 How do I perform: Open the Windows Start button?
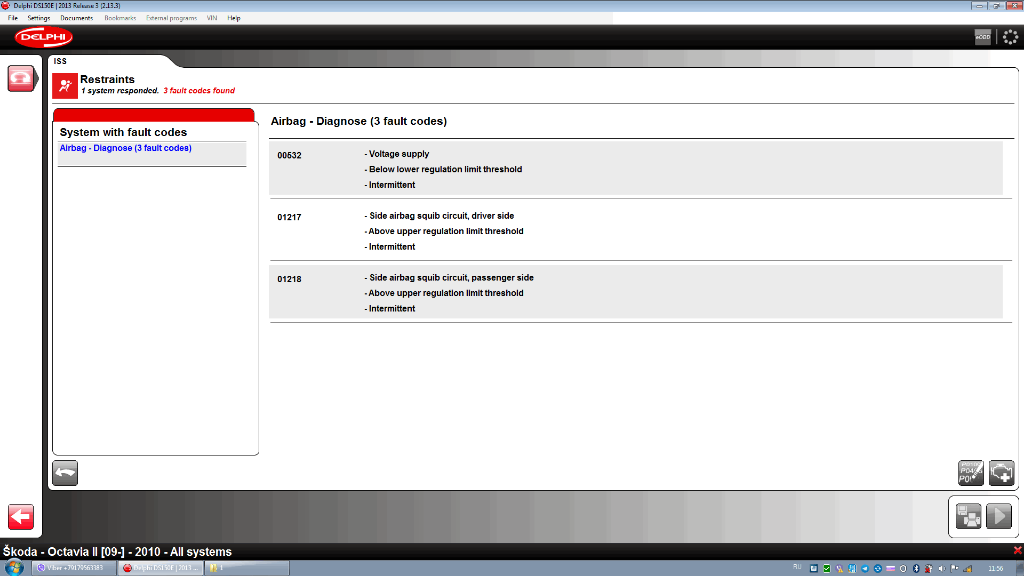pos(13,568)
